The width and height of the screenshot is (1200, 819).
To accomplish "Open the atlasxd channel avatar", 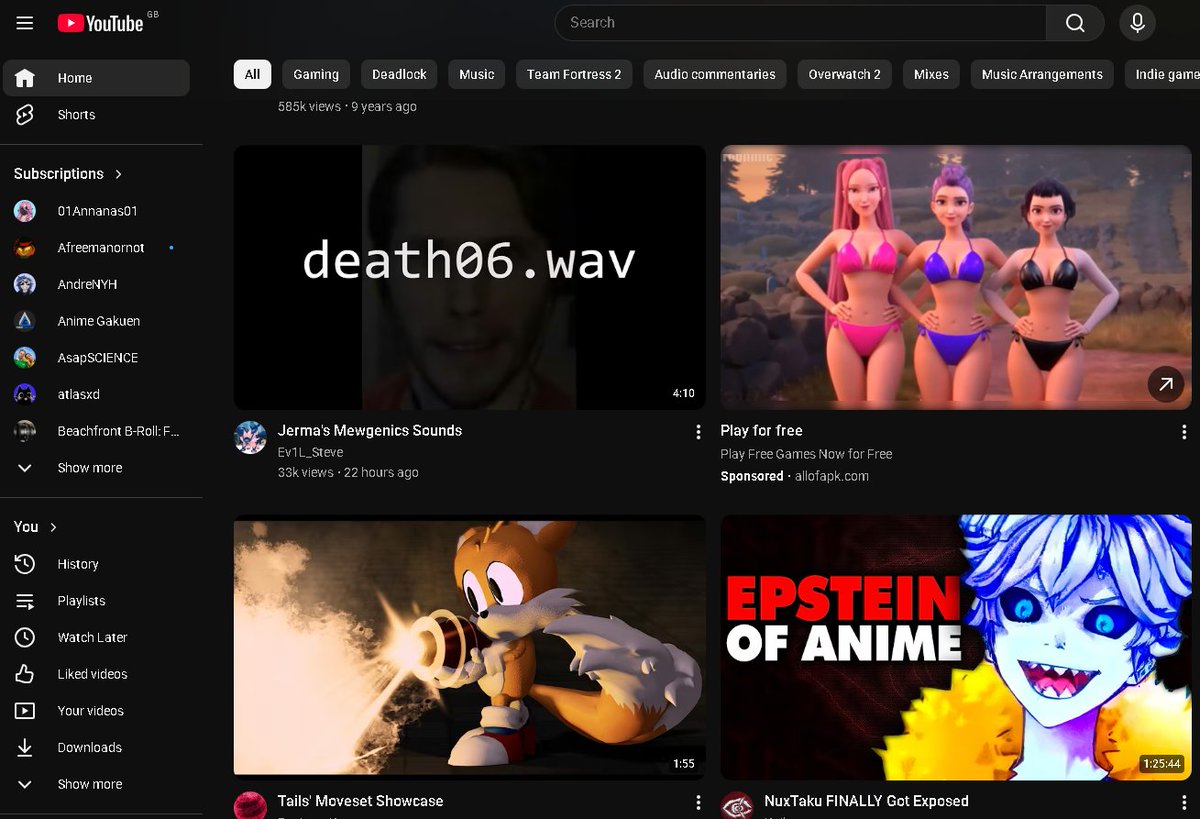I will (25, 394).
